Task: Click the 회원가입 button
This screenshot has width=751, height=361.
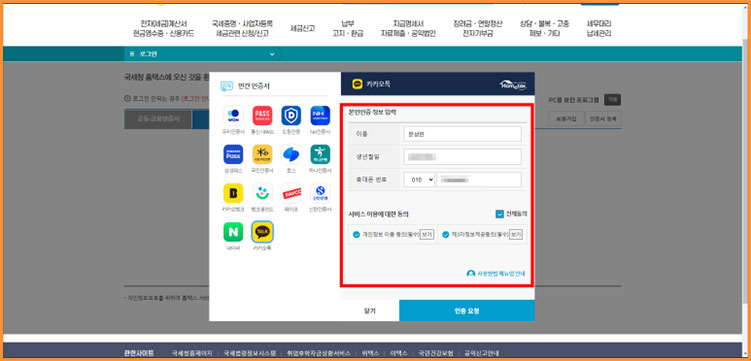Action: pyautogui.click(x=566, y=118)
